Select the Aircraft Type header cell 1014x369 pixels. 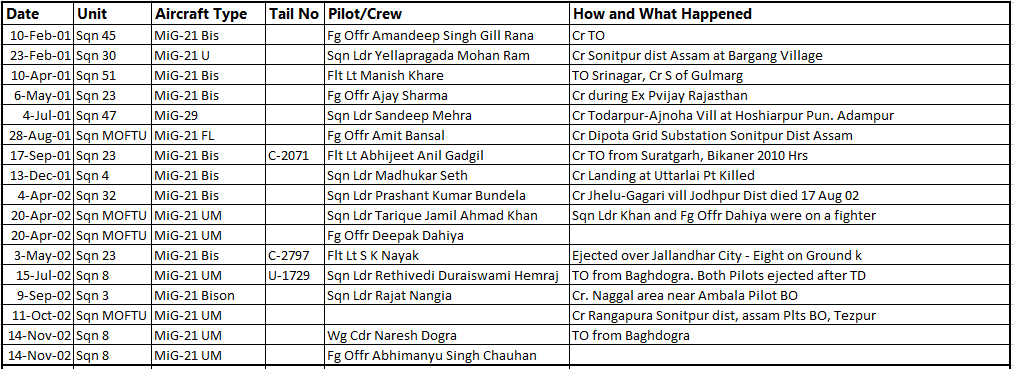[x=209, y=14]
